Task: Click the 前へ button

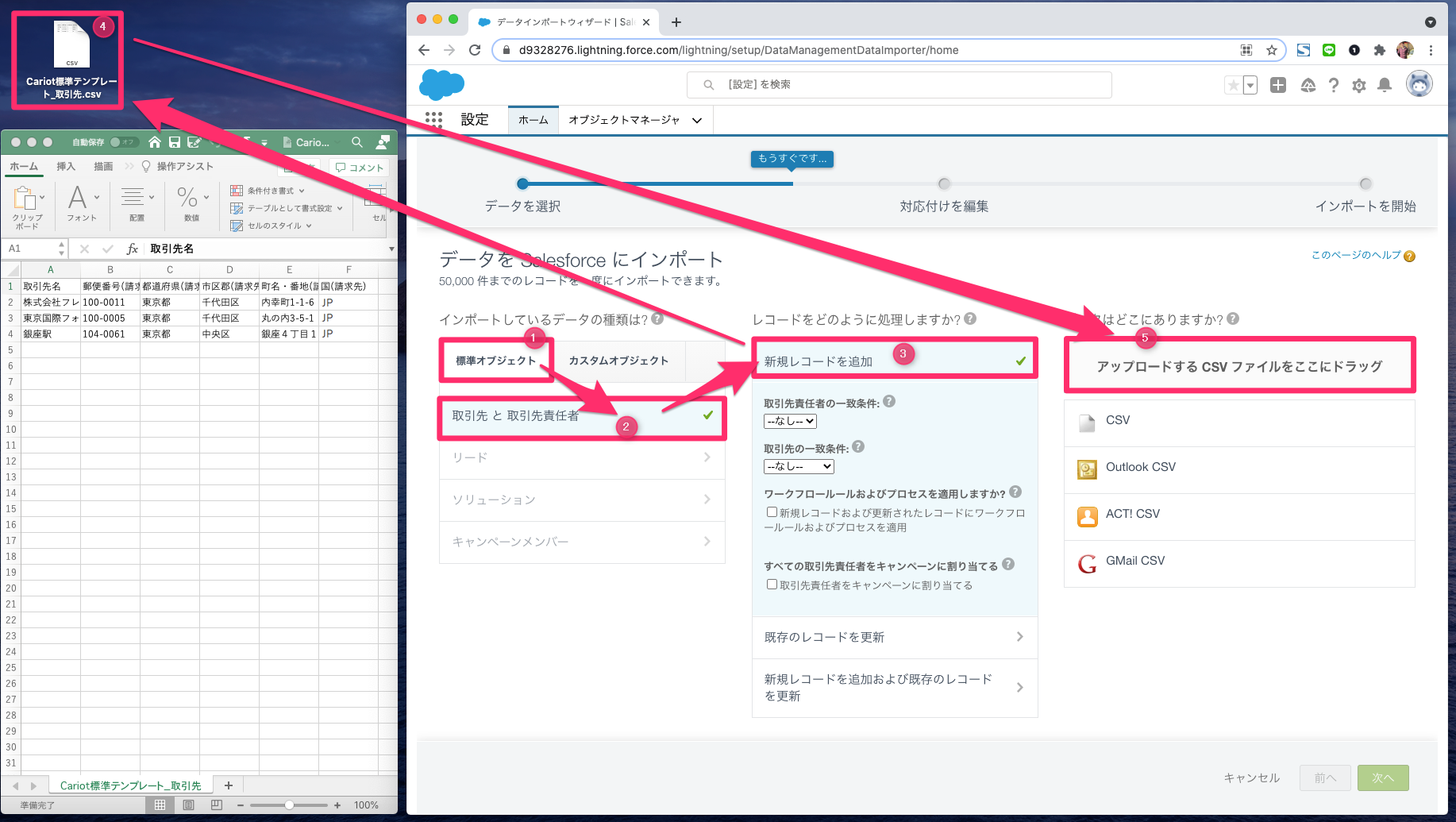Action: click(1325, 778)
